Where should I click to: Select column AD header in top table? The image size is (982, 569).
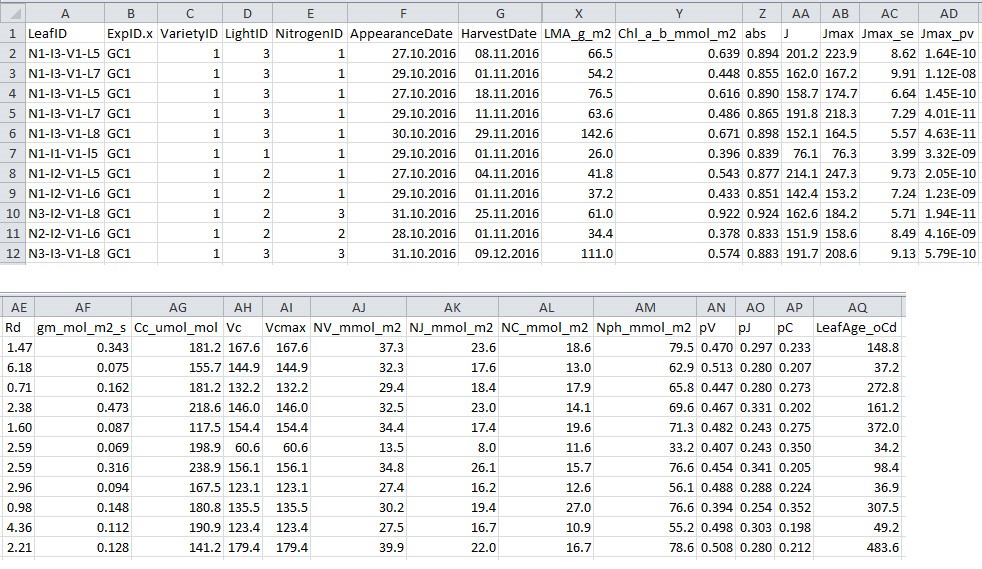pyautogui.click(x=949, y=13)
